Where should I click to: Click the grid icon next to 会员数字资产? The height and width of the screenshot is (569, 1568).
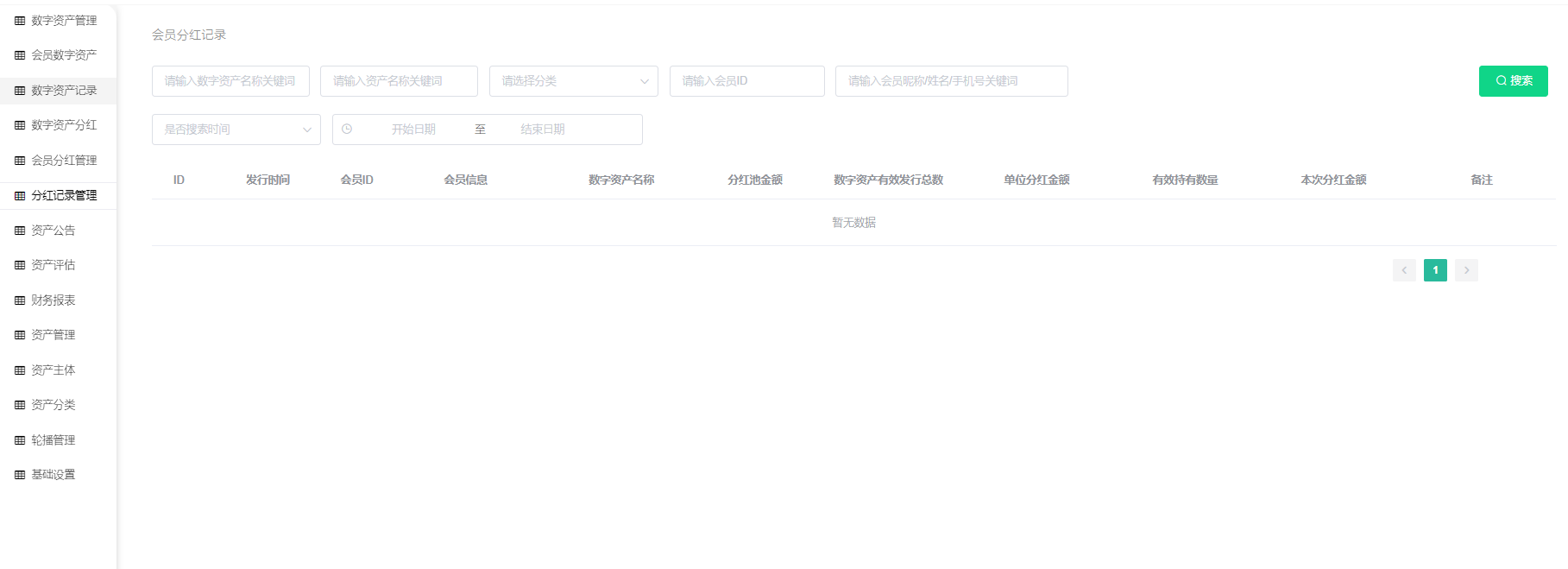(20, 55)
